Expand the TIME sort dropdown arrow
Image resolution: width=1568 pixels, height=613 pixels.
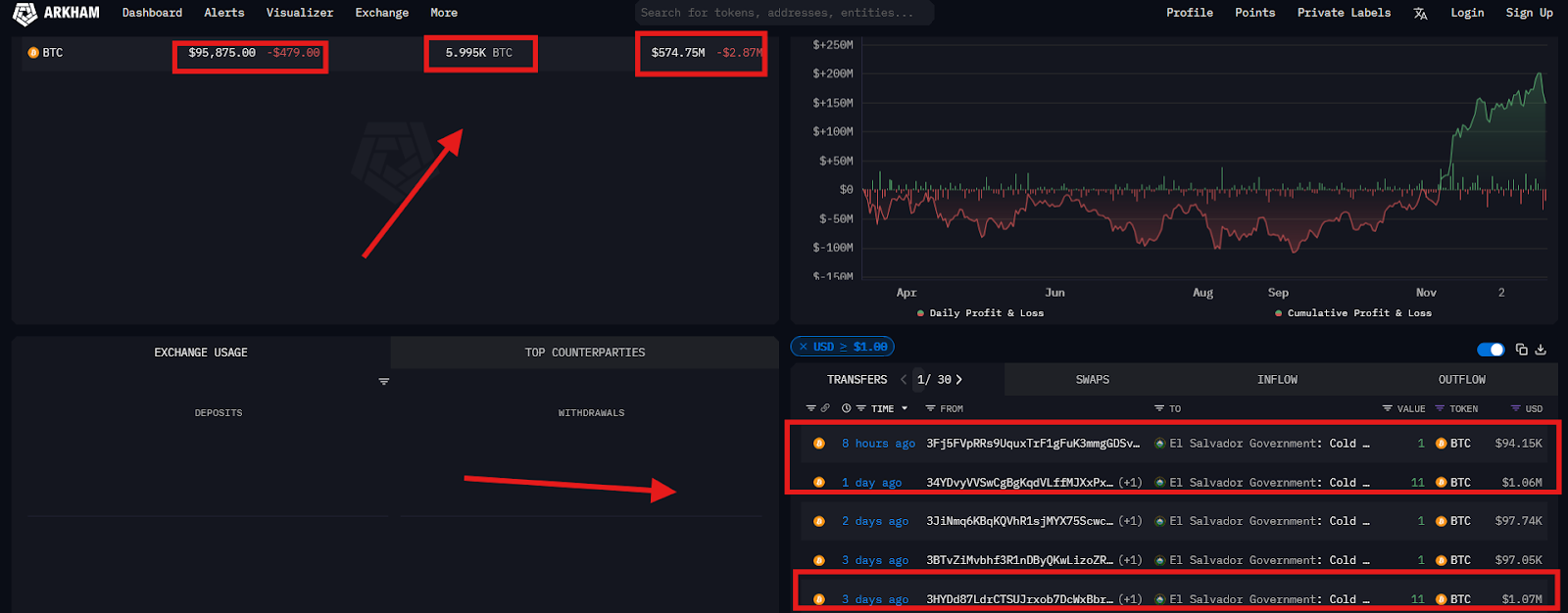click(905, 408)
